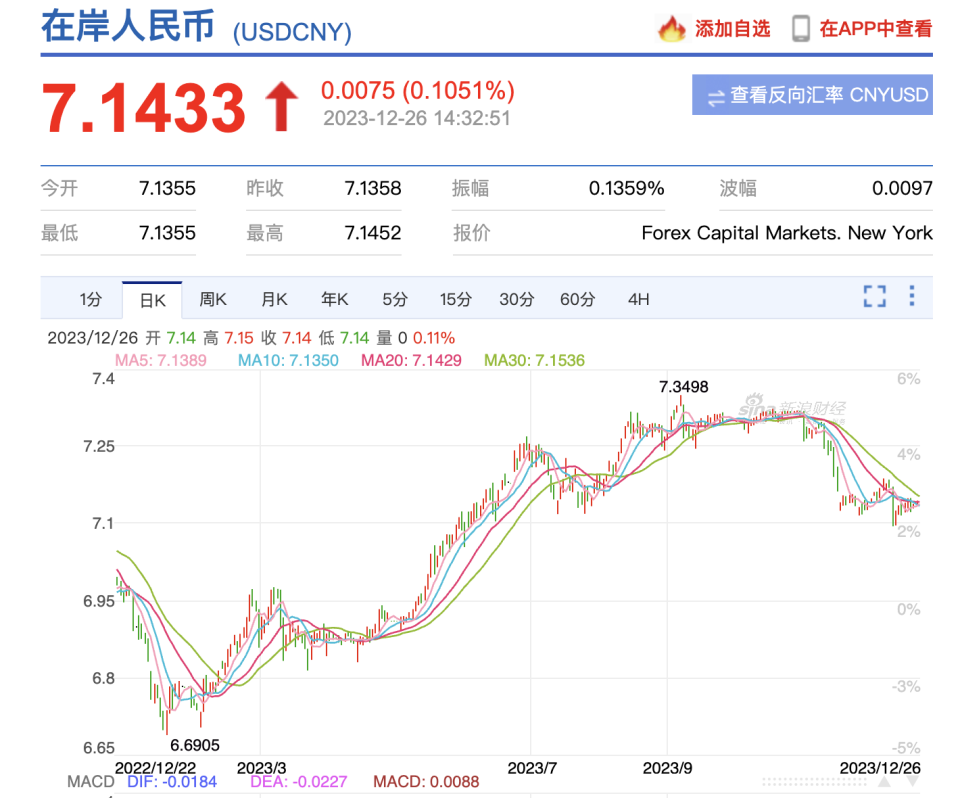Open the 年K yearly chart view
This screenshot has width=960, height=798.
(333, 298)
